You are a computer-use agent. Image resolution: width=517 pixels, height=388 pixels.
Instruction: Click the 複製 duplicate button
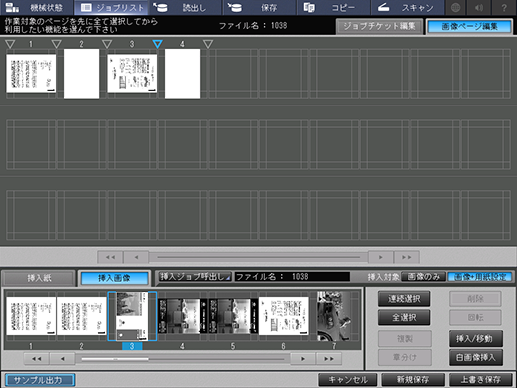tap(405, 339)
